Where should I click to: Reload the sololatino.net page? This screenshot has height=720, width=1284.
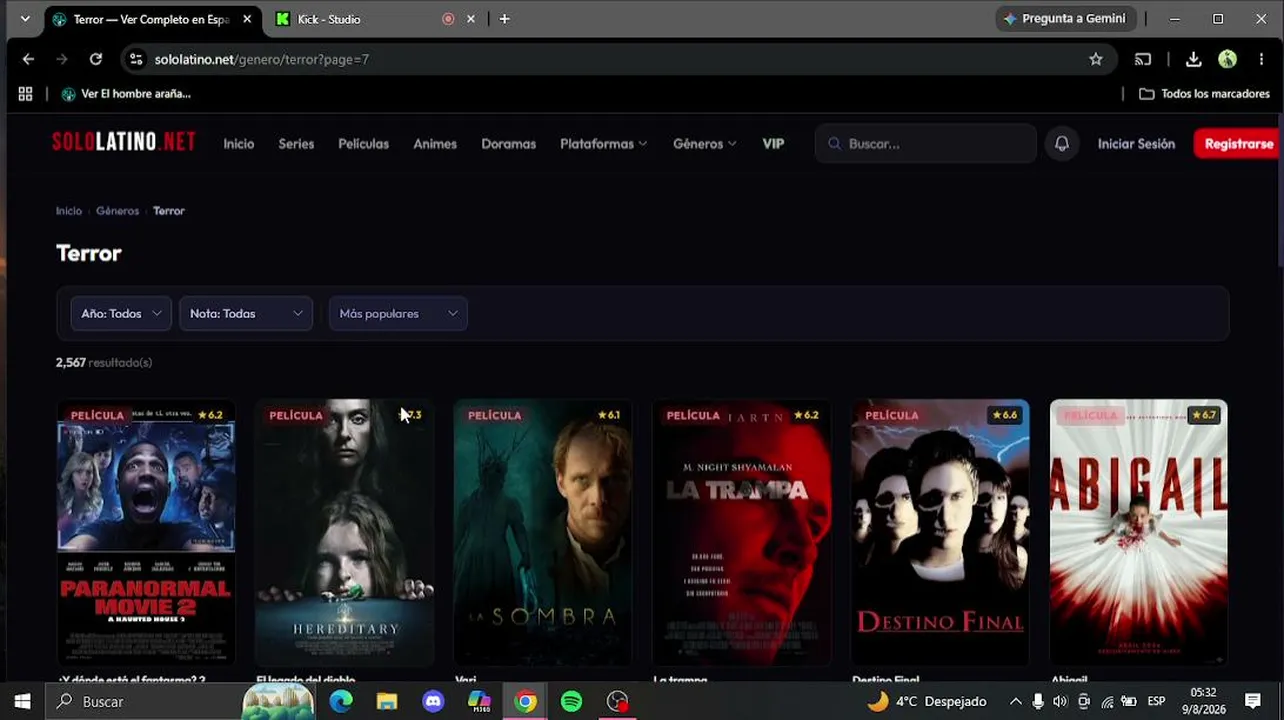(95, 59)
